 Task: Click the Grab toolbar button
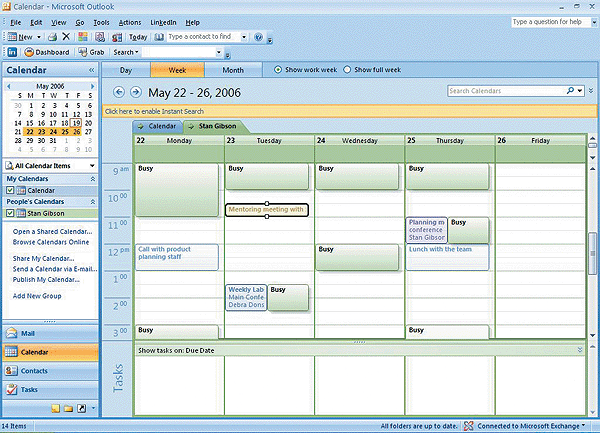(x=91, y=52)
